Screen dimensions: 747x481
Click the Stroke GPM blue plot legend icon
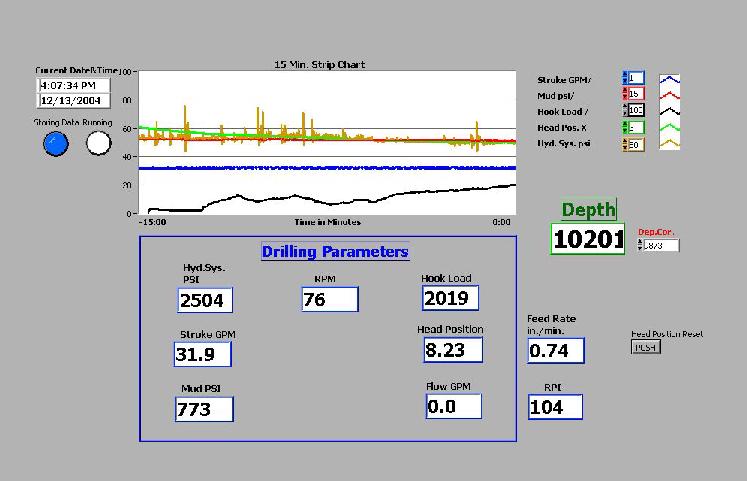(671, 78)
